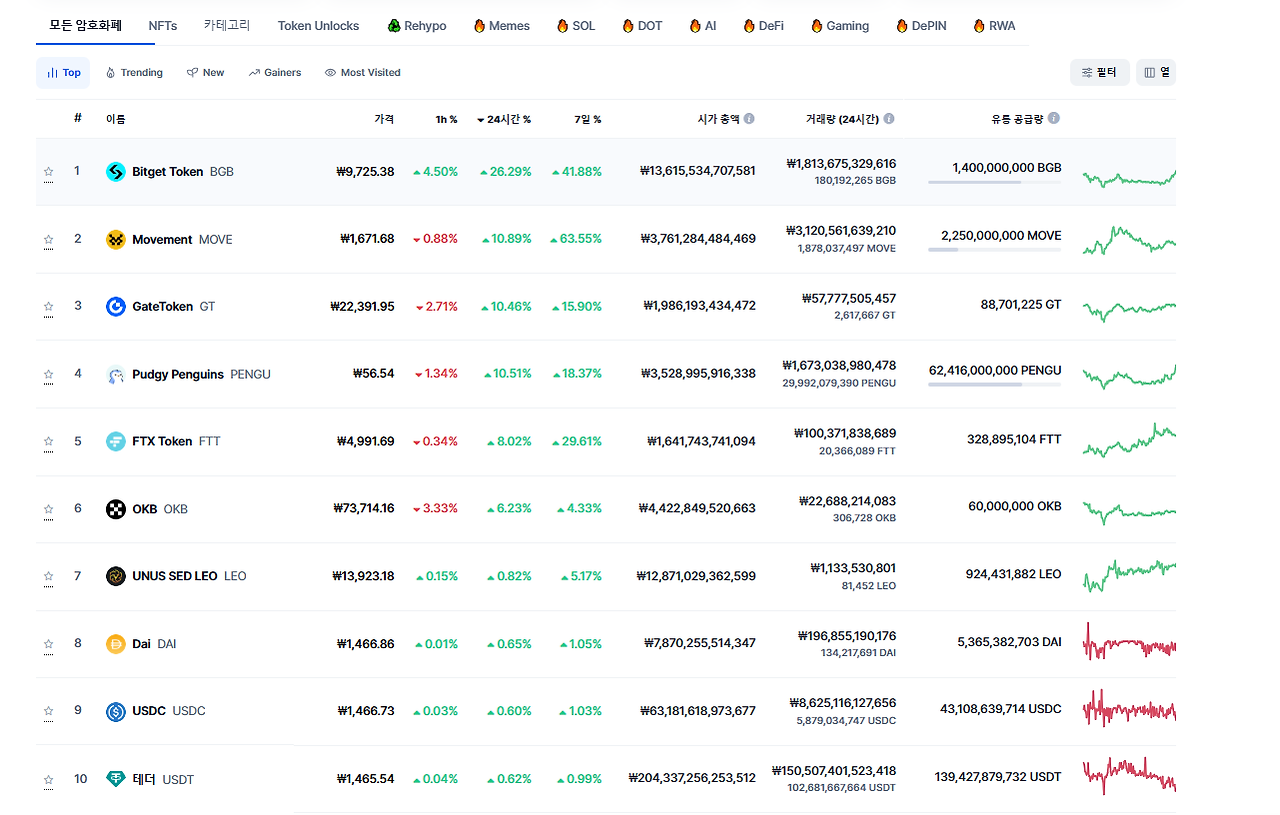Screen dimensions: 1280x815
Task: Show the Most Visited list
Action: click(362, 72)
